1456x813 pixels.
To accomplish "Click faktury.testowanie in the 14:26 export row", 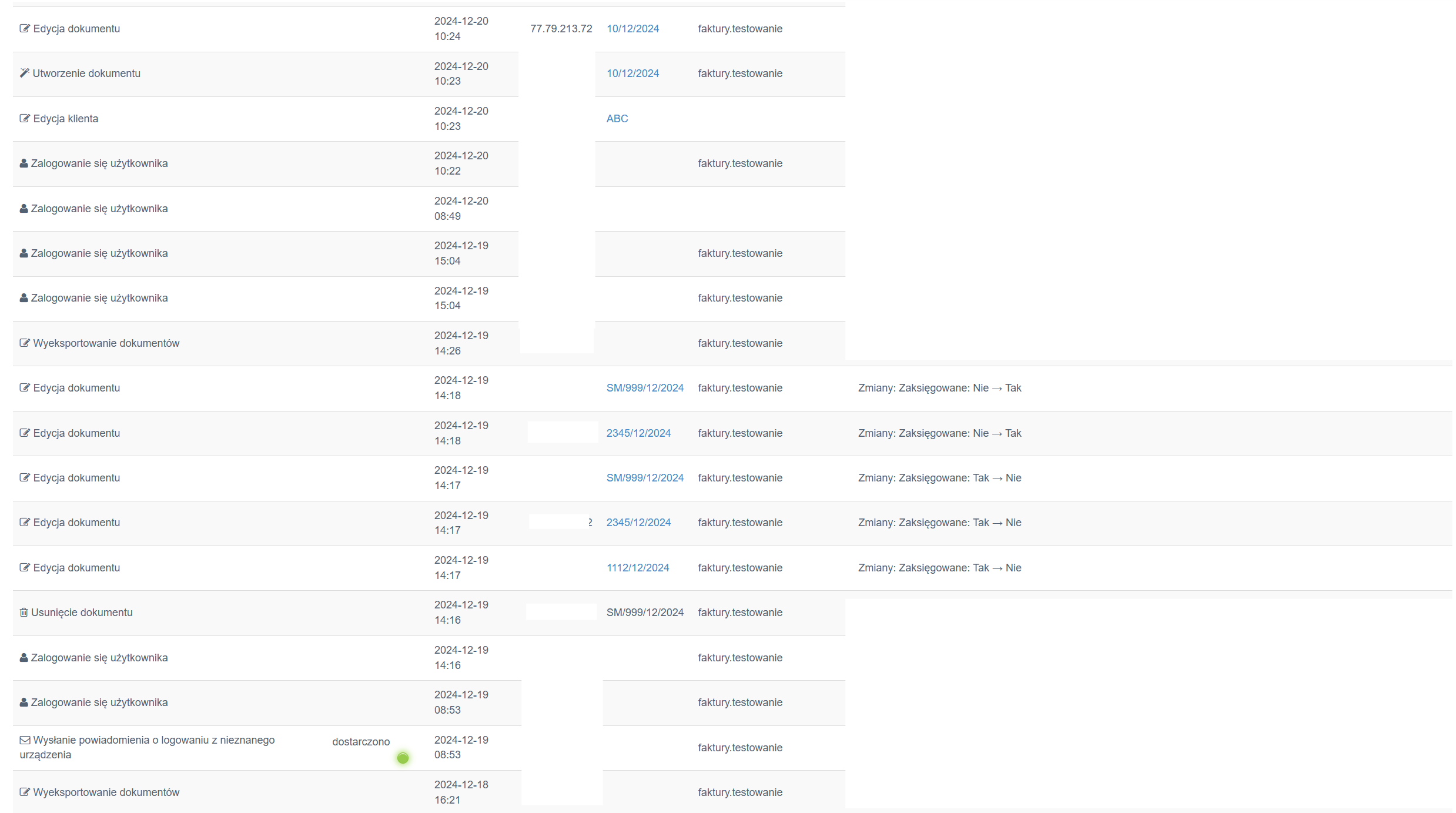I will (740, 343).
